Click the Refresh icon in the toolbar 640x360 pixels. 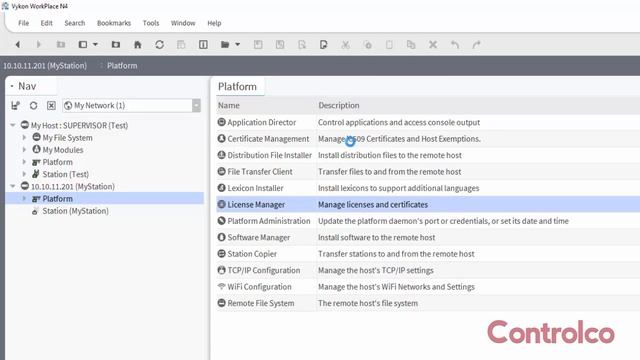click(160, 44)
